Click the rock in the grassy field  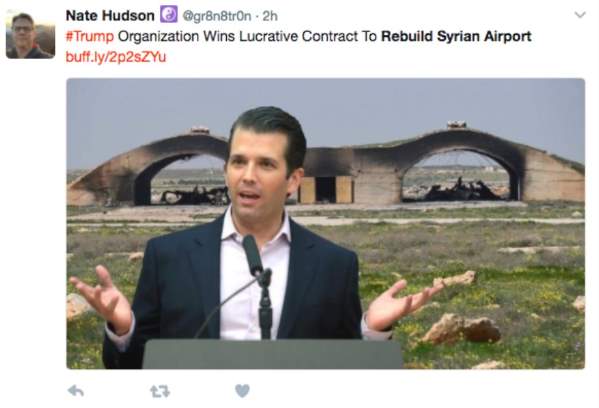(x=461, y=329)
